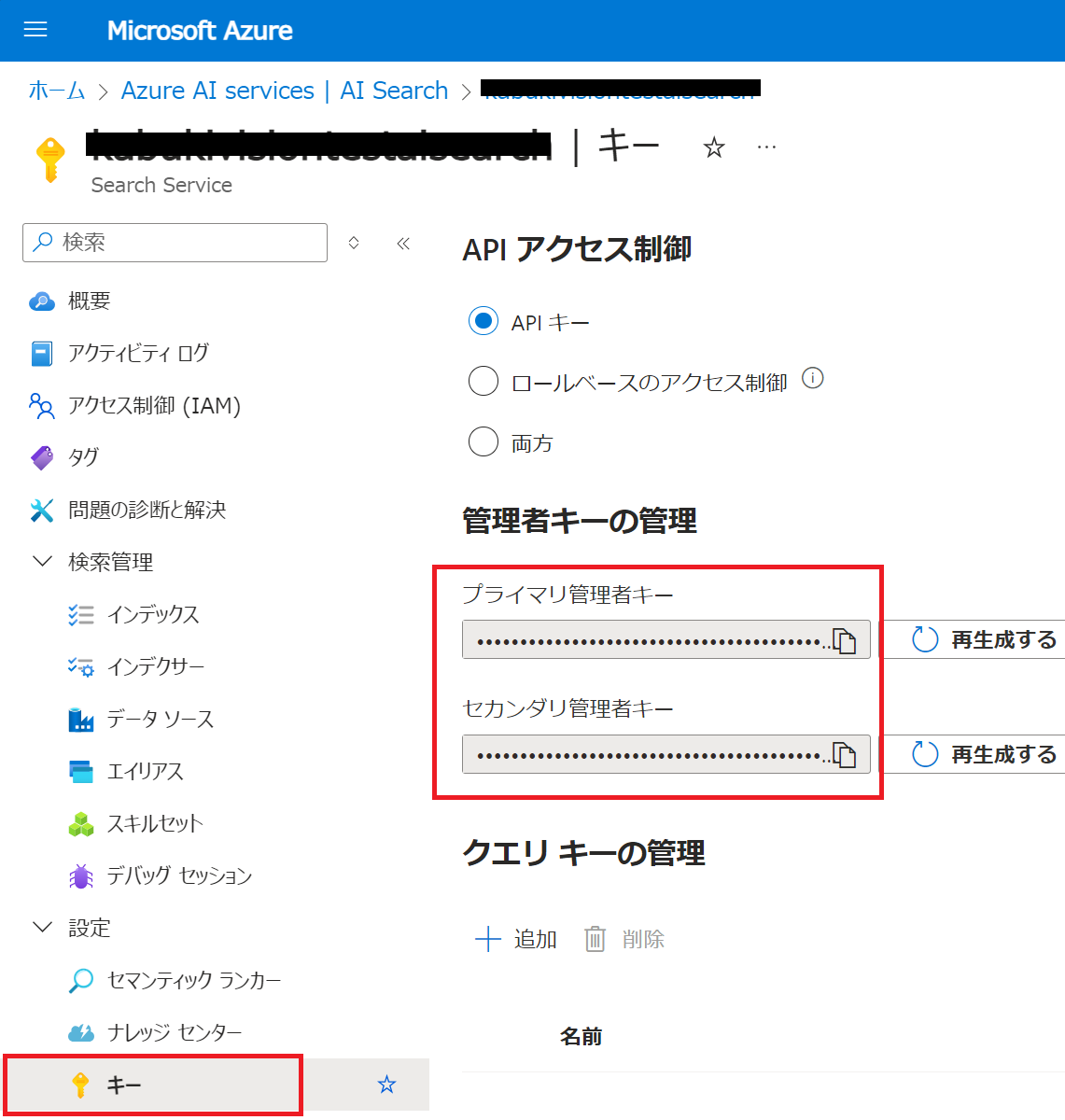
Task: Click the 概要 cloud icon
Action: [42, 301]
